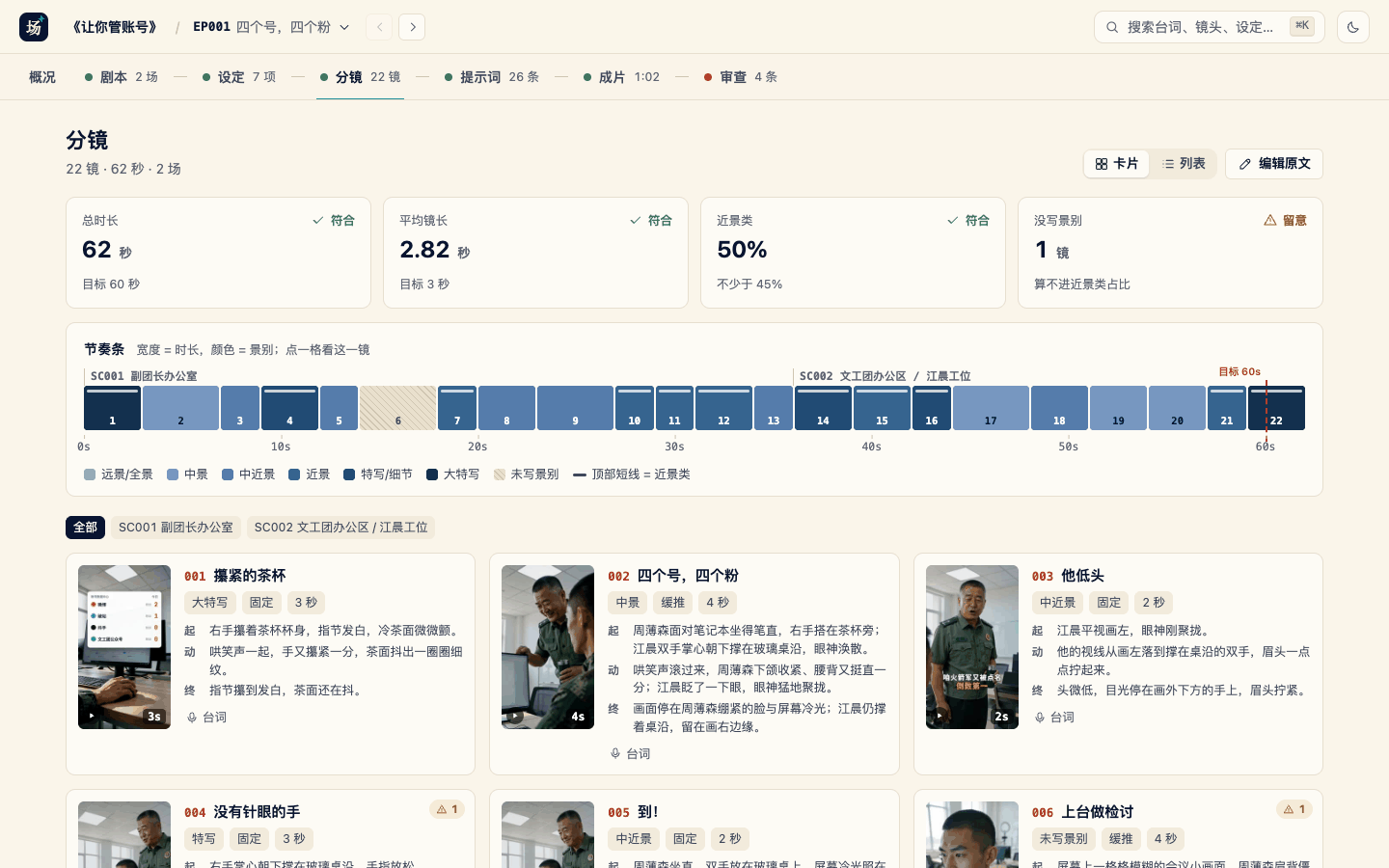Open thumbnail of shot 002 四个号，四个粉

click(x=548, y=647)
